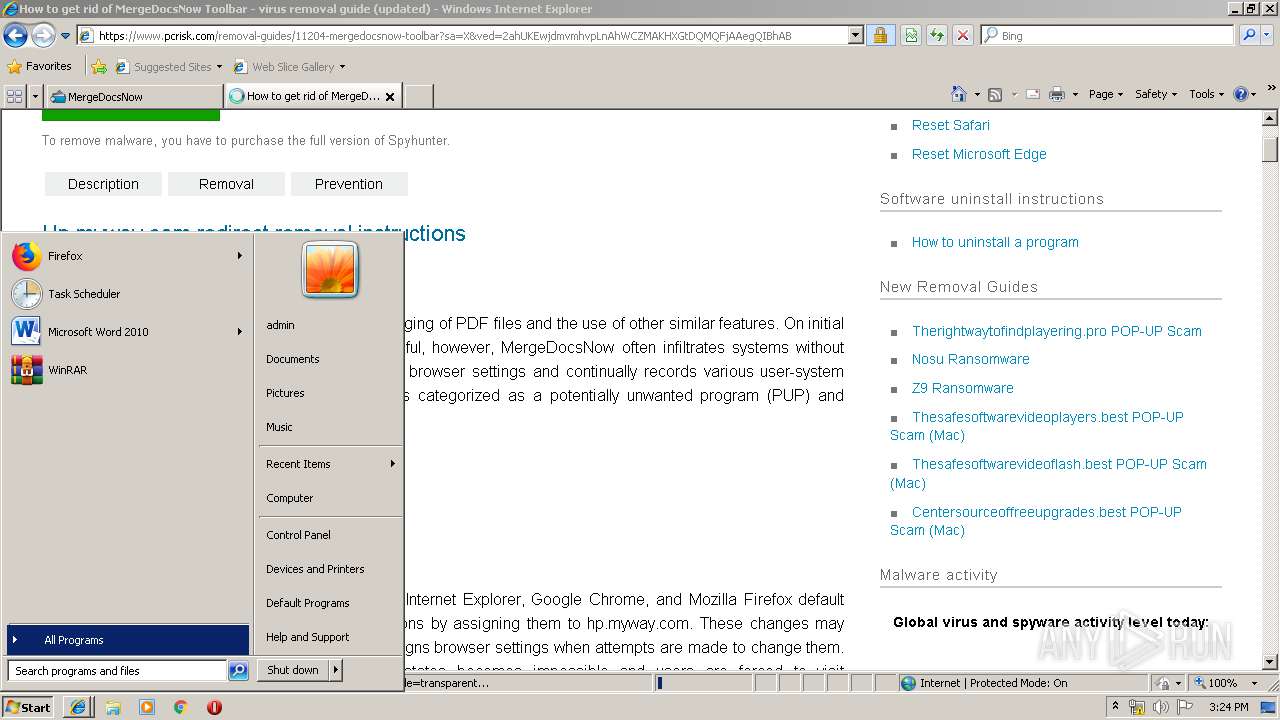Expand the Print options dropdown arrow
The image size is (1280, 720).
pyautogui.click(x=1075, y=94)
